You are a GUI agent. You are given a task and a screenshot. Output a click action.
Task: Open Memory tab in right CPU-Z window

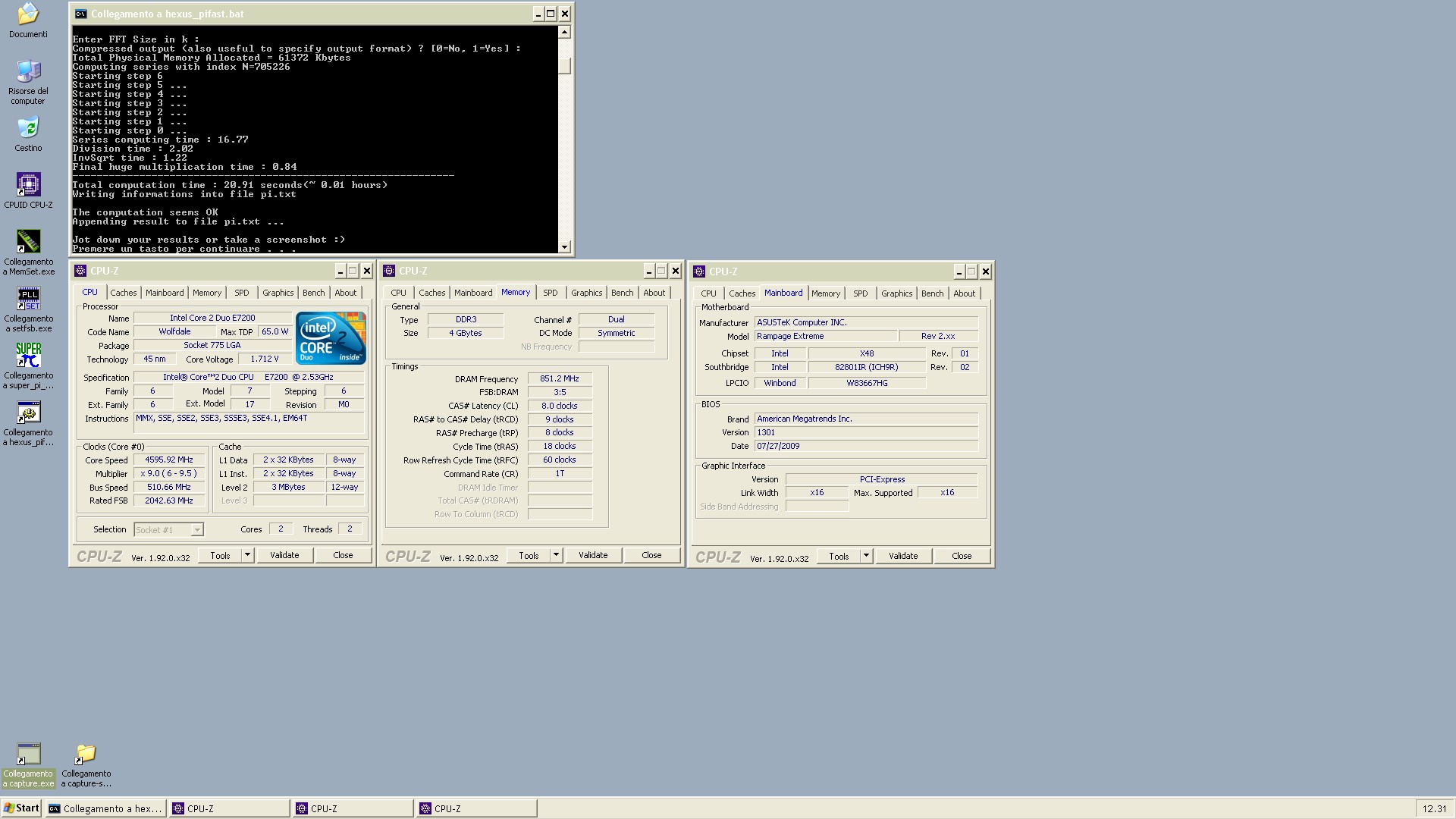point(825,293)
